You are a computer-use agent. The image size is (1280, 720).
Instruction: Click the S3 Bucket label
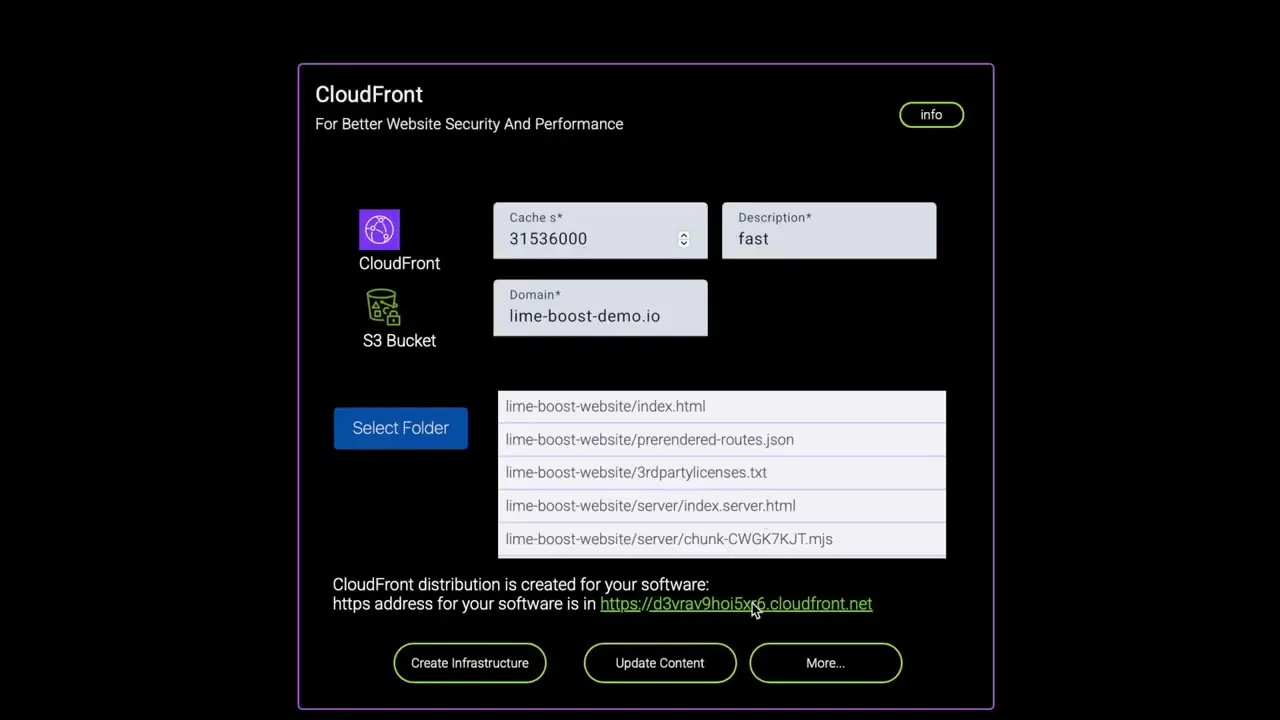click(399, 341)
